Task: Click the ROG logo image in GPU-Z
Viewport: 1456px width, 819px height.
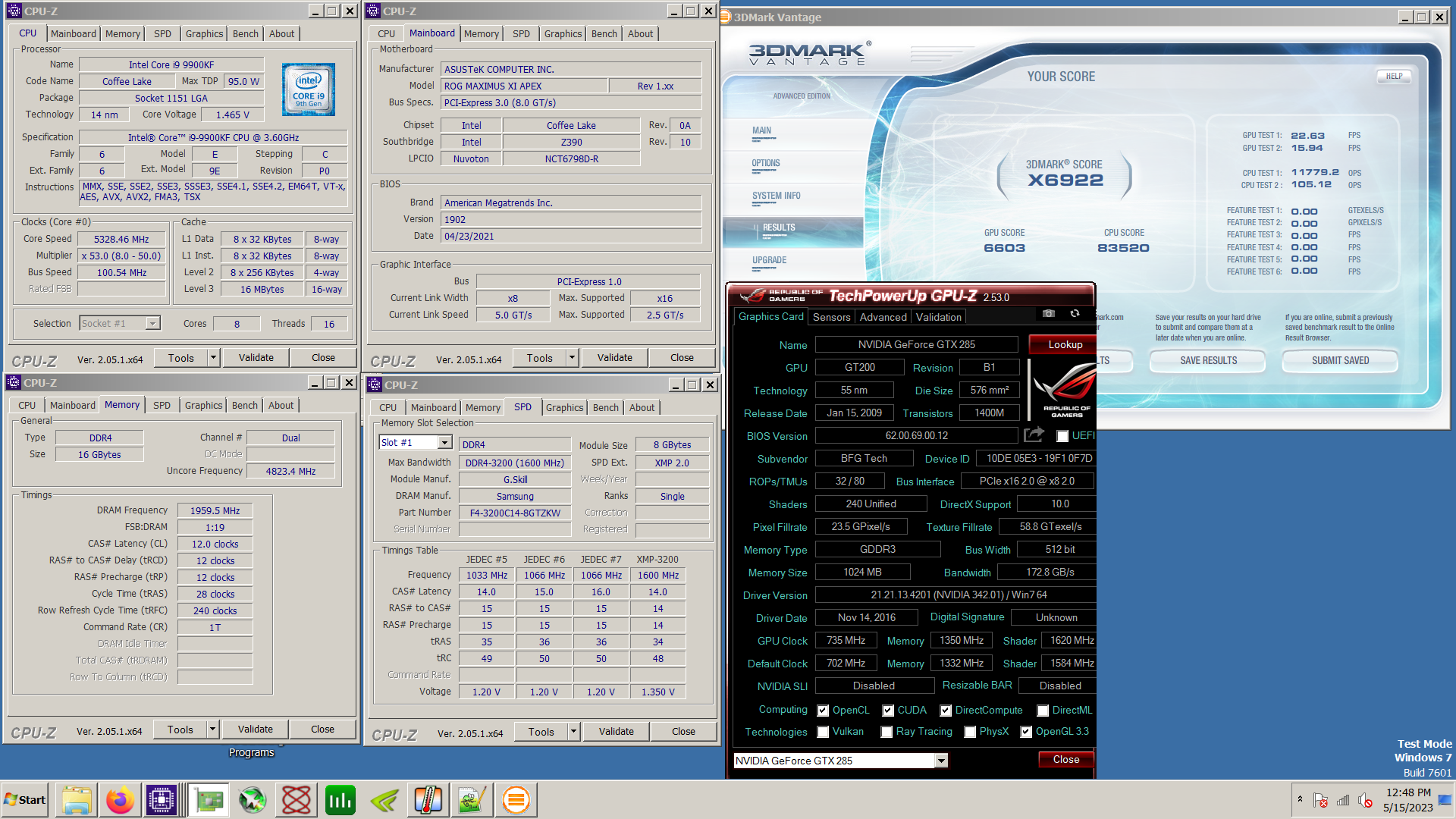Action: point(1065,389)
